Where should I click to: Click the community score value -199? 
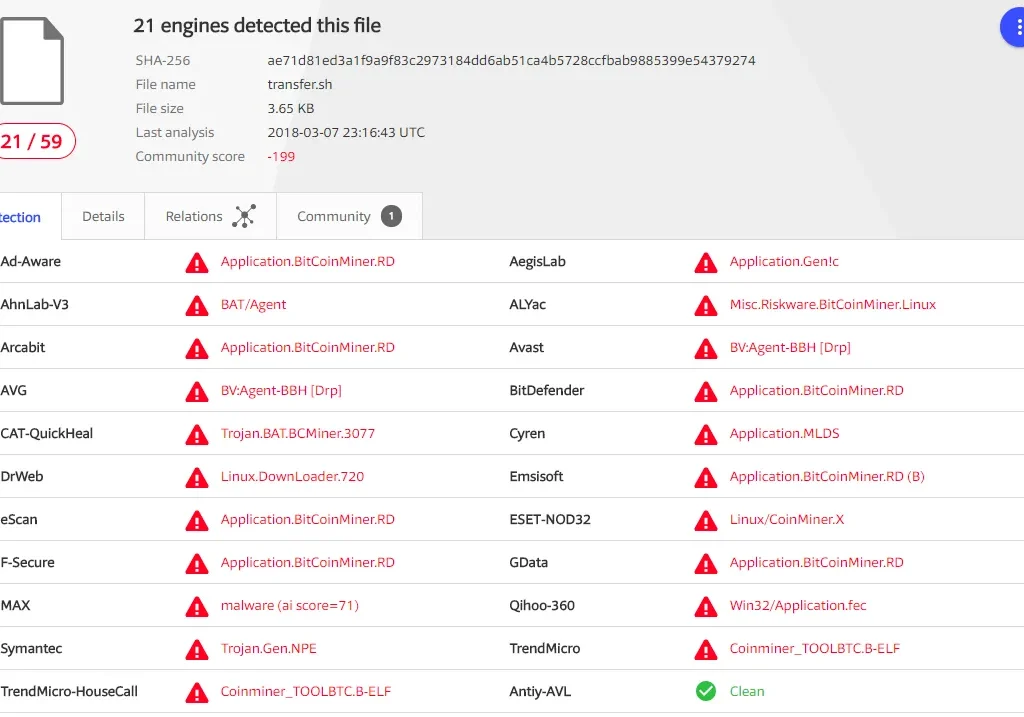click(x=281, y=157)
